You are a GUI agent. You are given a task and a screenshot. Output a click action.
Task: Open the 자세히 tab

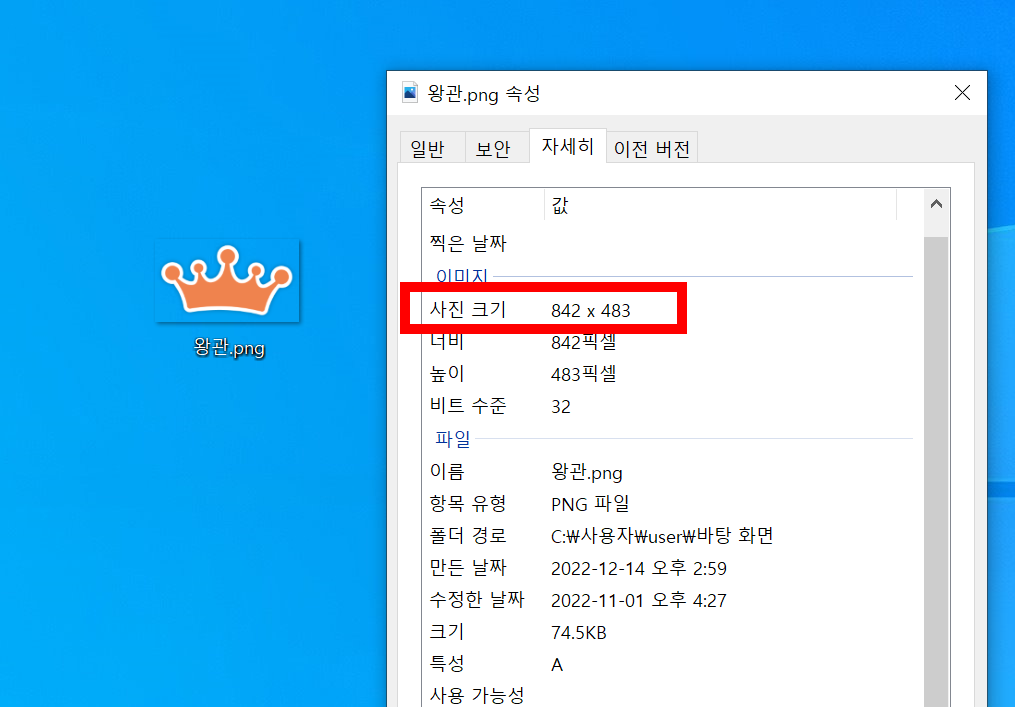coord(568,146)
